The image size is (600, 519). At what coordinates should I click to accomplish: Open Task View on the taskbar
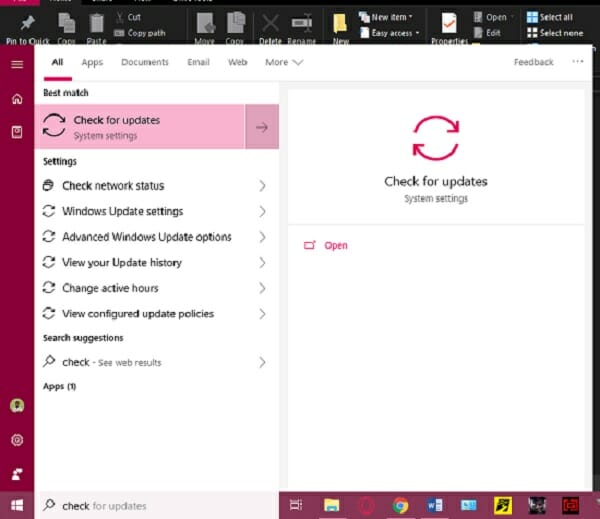pyautogui.click(x=296, y=505)
